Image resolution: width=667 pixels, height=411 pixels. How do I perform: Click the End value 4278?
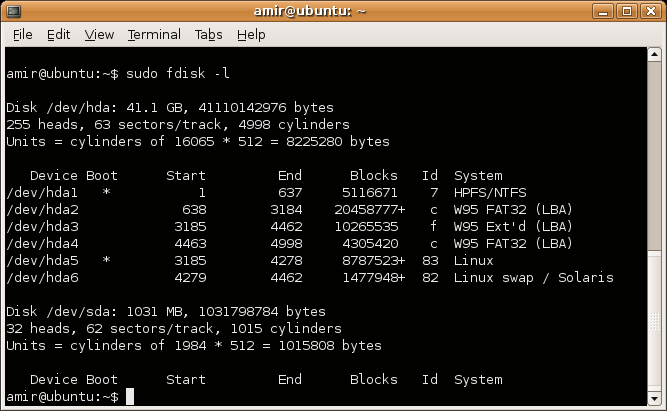(286, 260)
